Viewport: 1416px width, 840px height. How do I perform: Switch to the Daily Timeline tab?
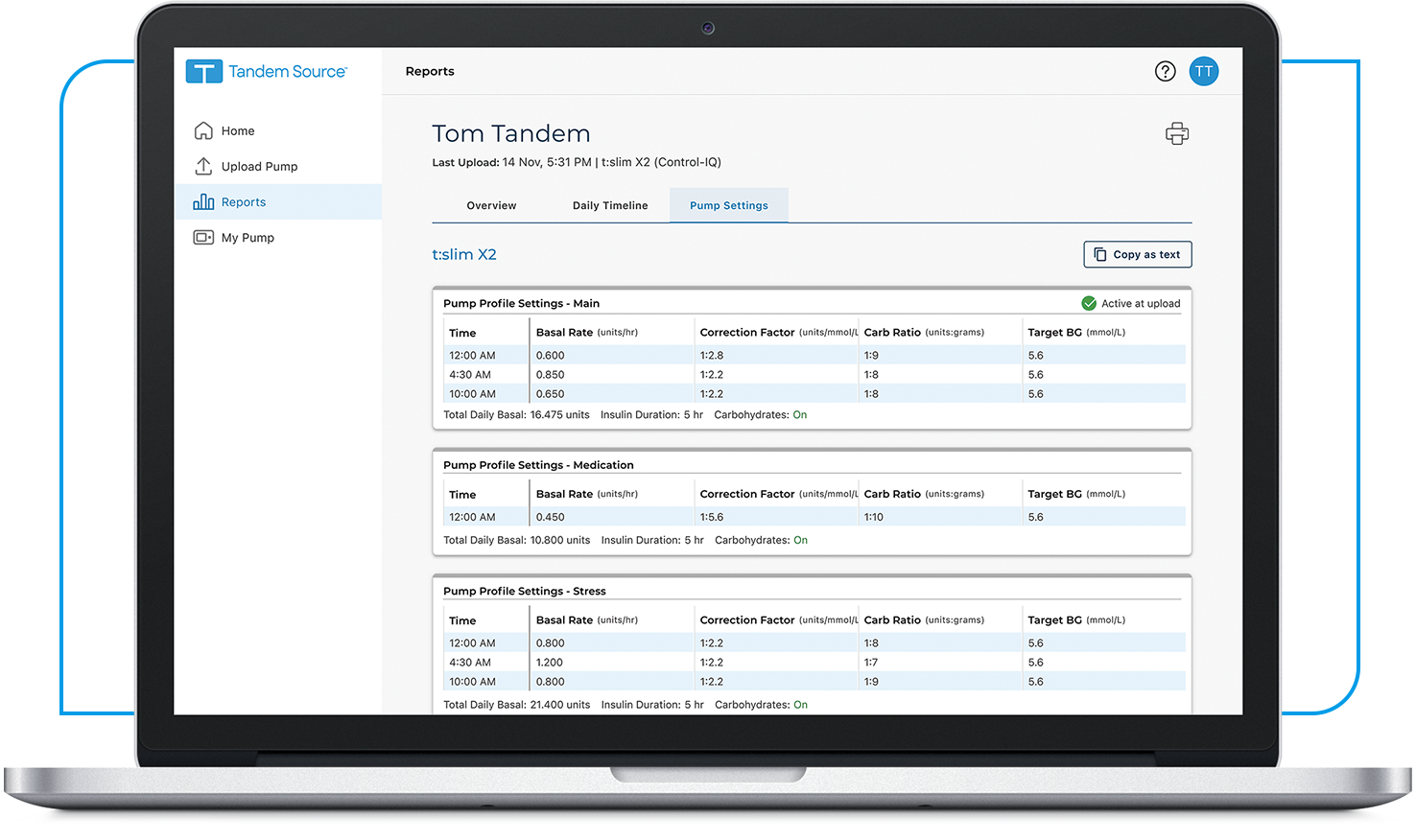pyautogui.click(x=610, y=205)
